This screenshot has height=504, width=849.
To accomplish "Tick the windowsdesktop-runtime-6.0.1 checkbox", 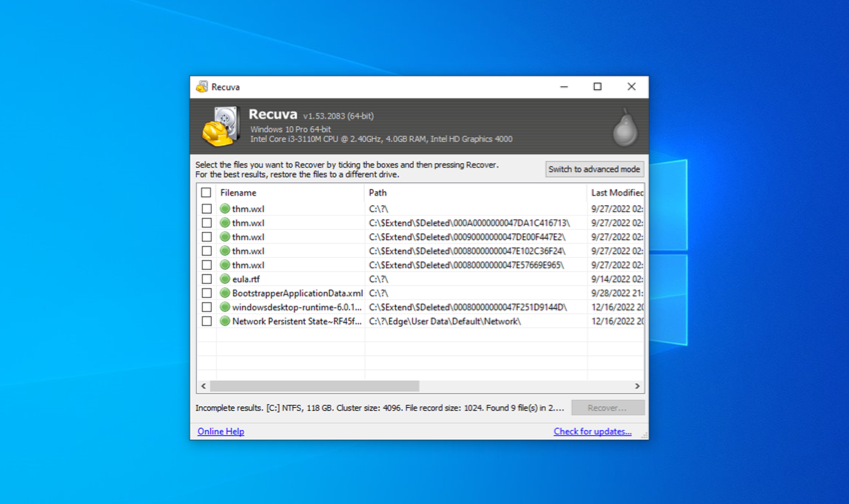I will [206, 307].
